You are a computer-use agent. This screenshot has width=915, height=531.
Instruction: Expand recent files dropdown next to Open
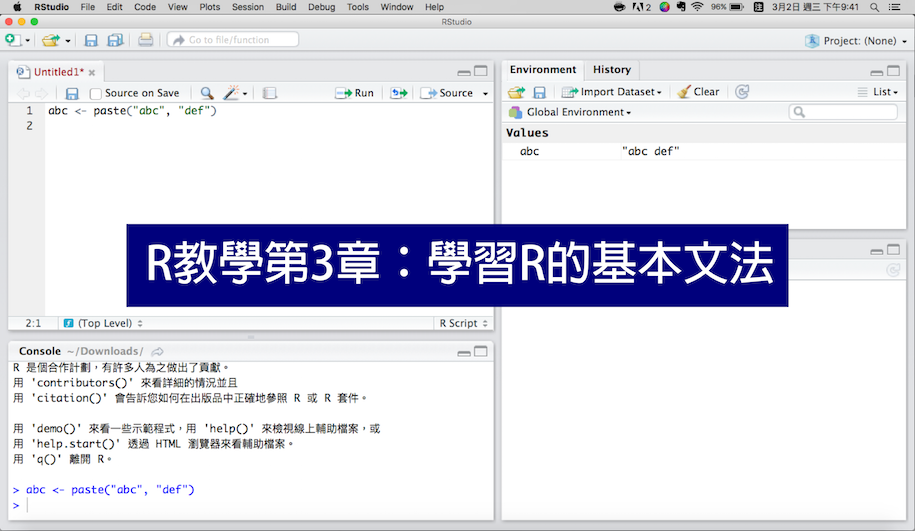point(68,41)
